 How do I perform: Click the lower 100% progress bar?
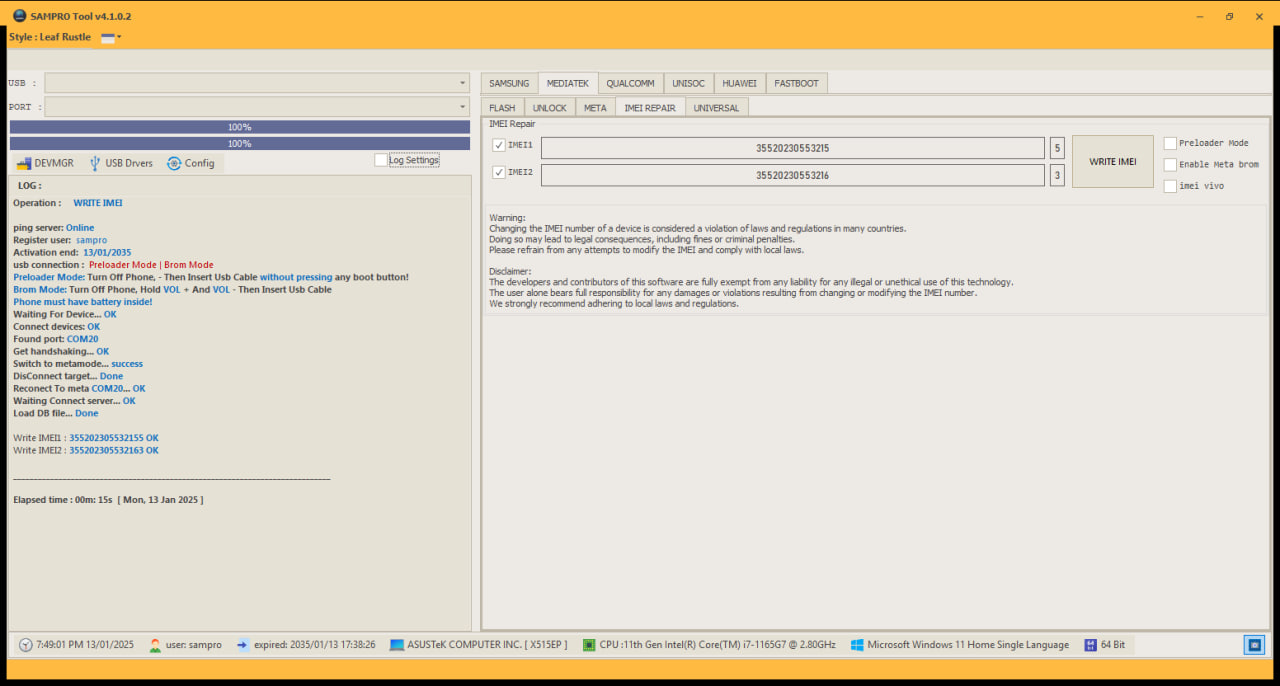point(240,144)
